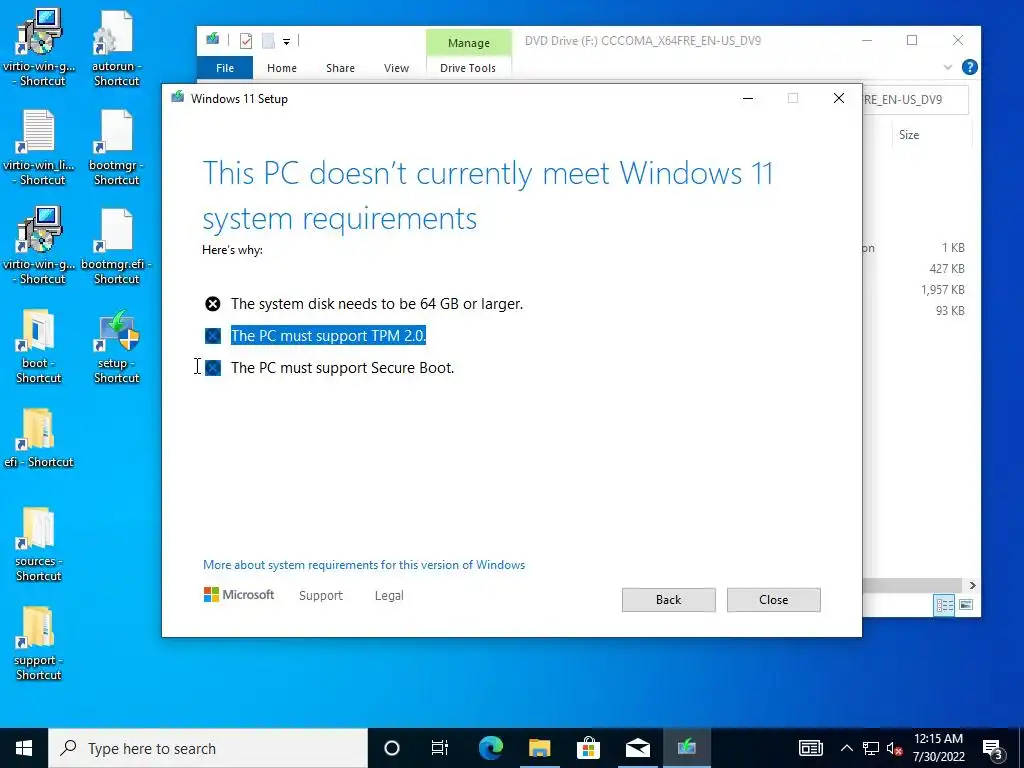Select the 427 KB size cell in Explorer

pyautogui.click(x=947, y=268)
